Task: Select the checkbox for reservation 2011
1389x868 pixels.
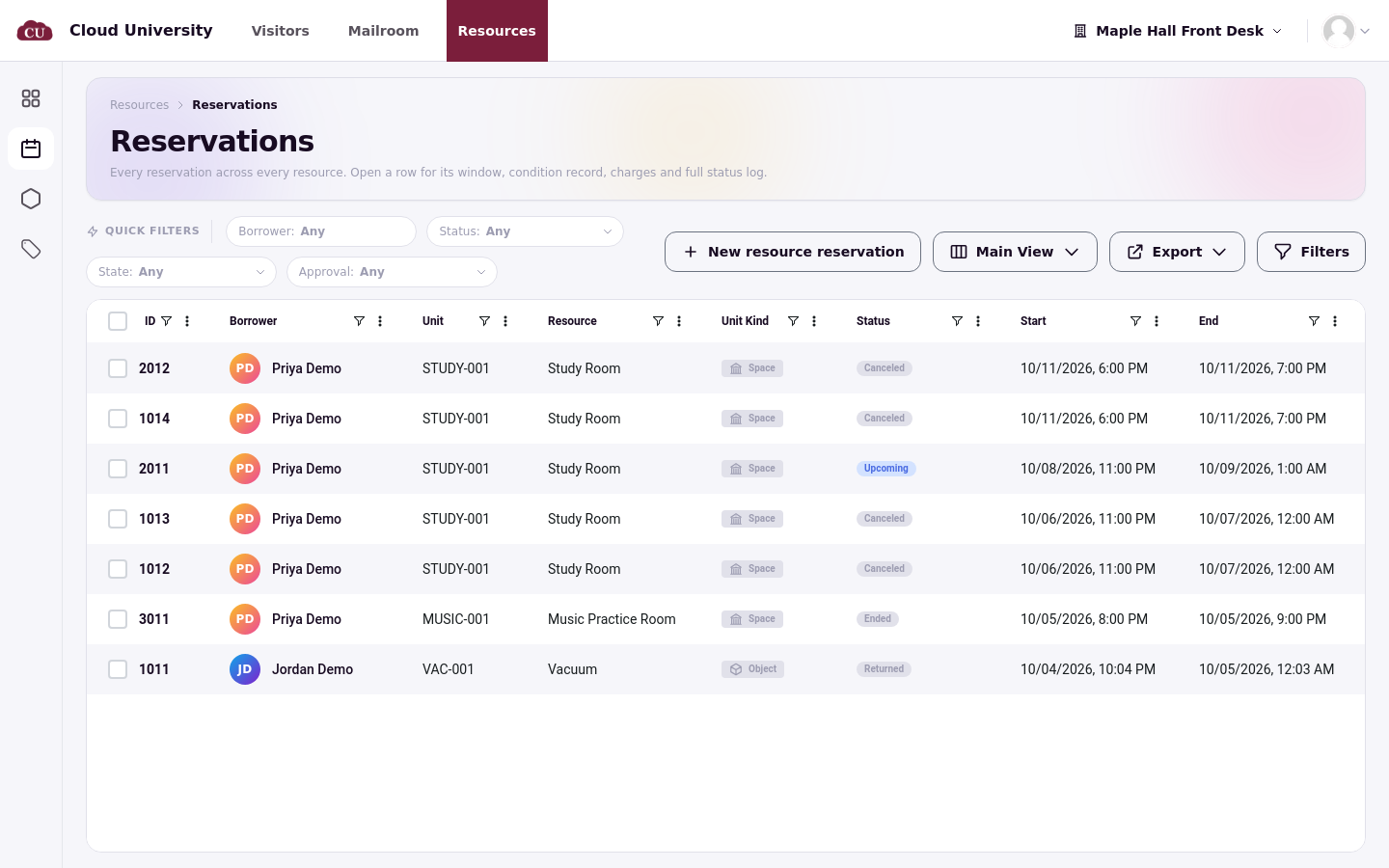Action: click(118, 469)
